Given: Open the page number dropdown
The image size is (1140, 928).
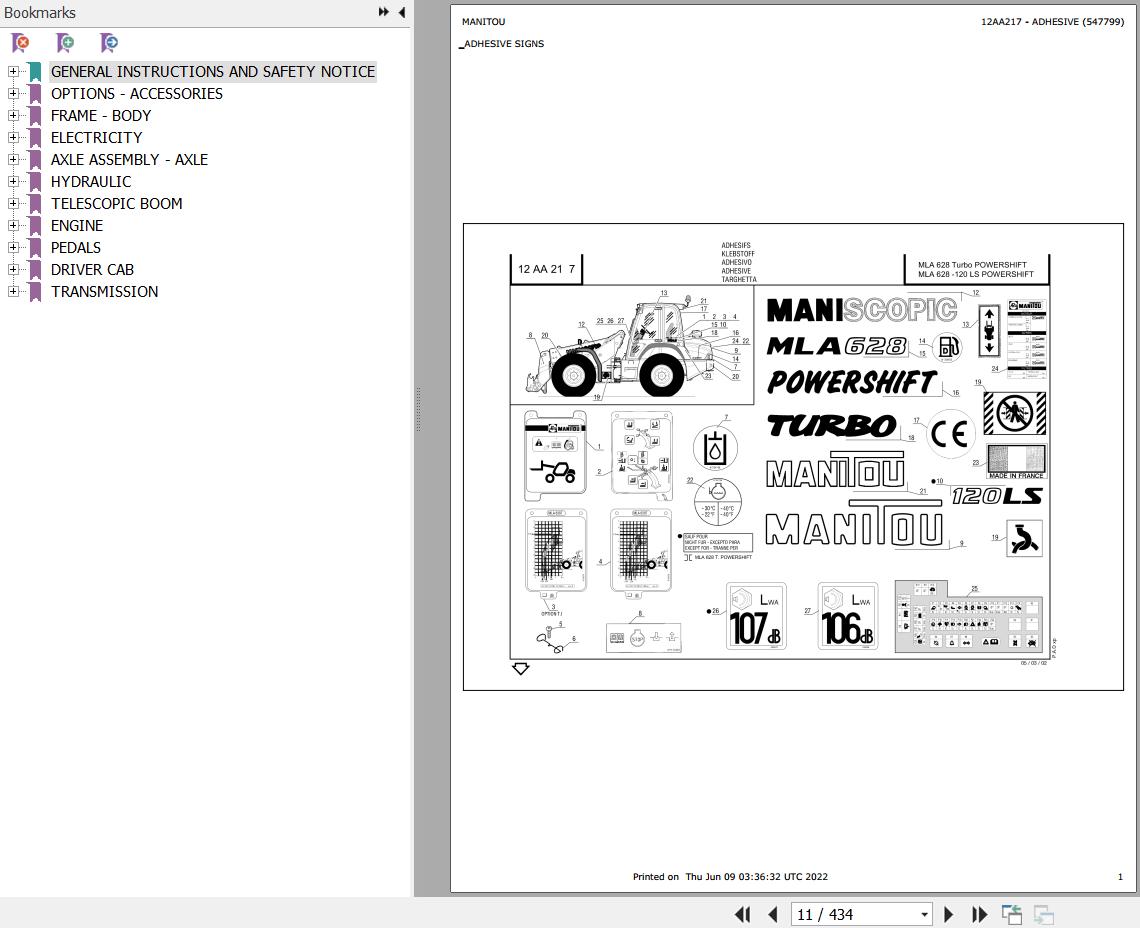Looking at the screenshot, I should click(x=924, y=914).
